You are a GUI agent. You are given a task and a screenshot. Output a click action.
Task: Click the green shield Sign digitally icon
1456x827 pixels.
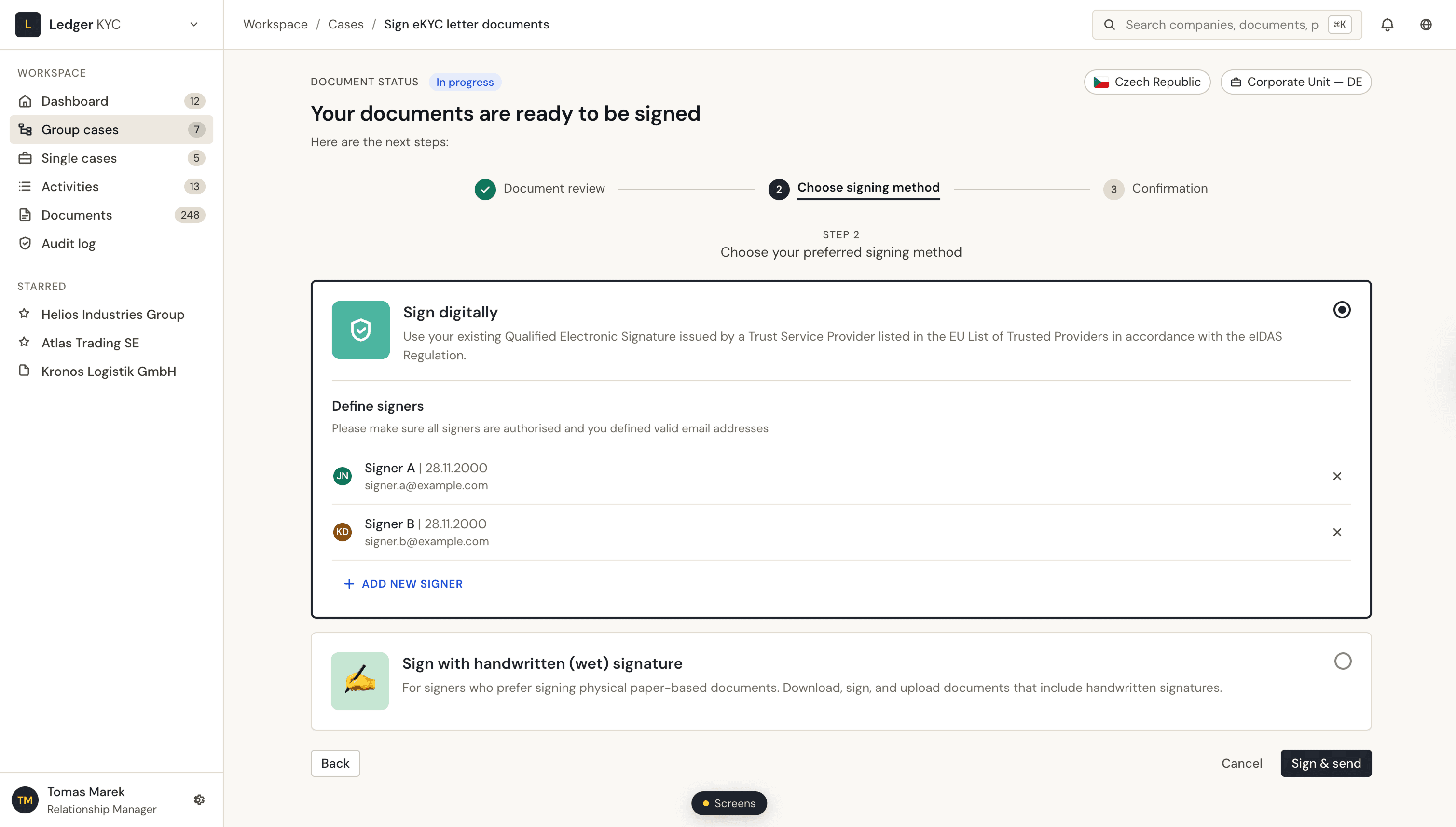click(x=360, y=330)
